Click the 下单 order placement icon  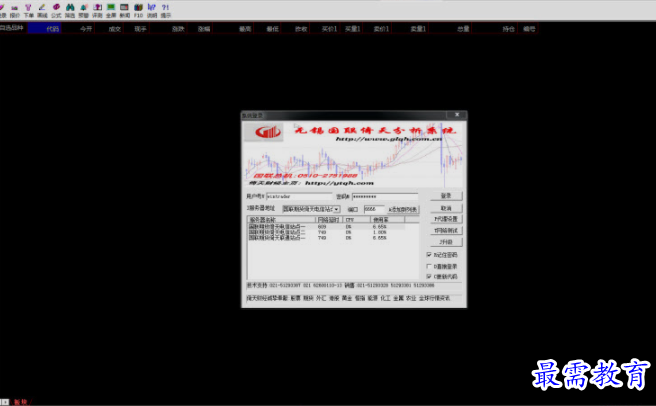pos(28,10)
